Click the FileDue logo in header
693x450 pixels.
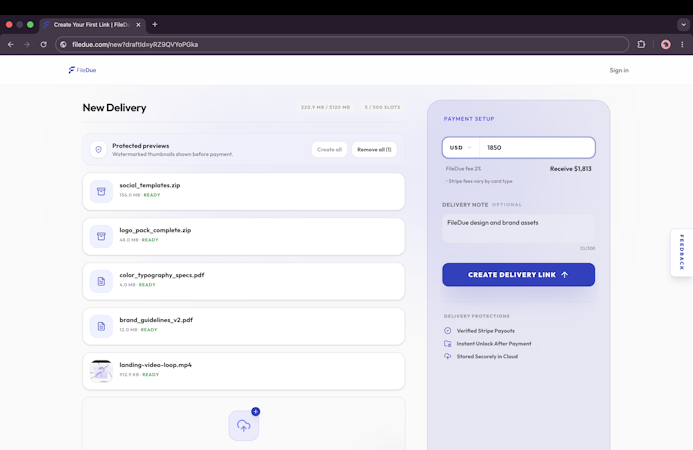click(x=82, y=70)
